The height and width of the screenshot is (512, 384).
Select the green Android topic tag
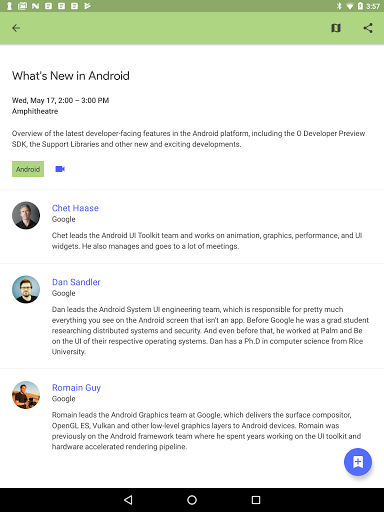[28, 169]
